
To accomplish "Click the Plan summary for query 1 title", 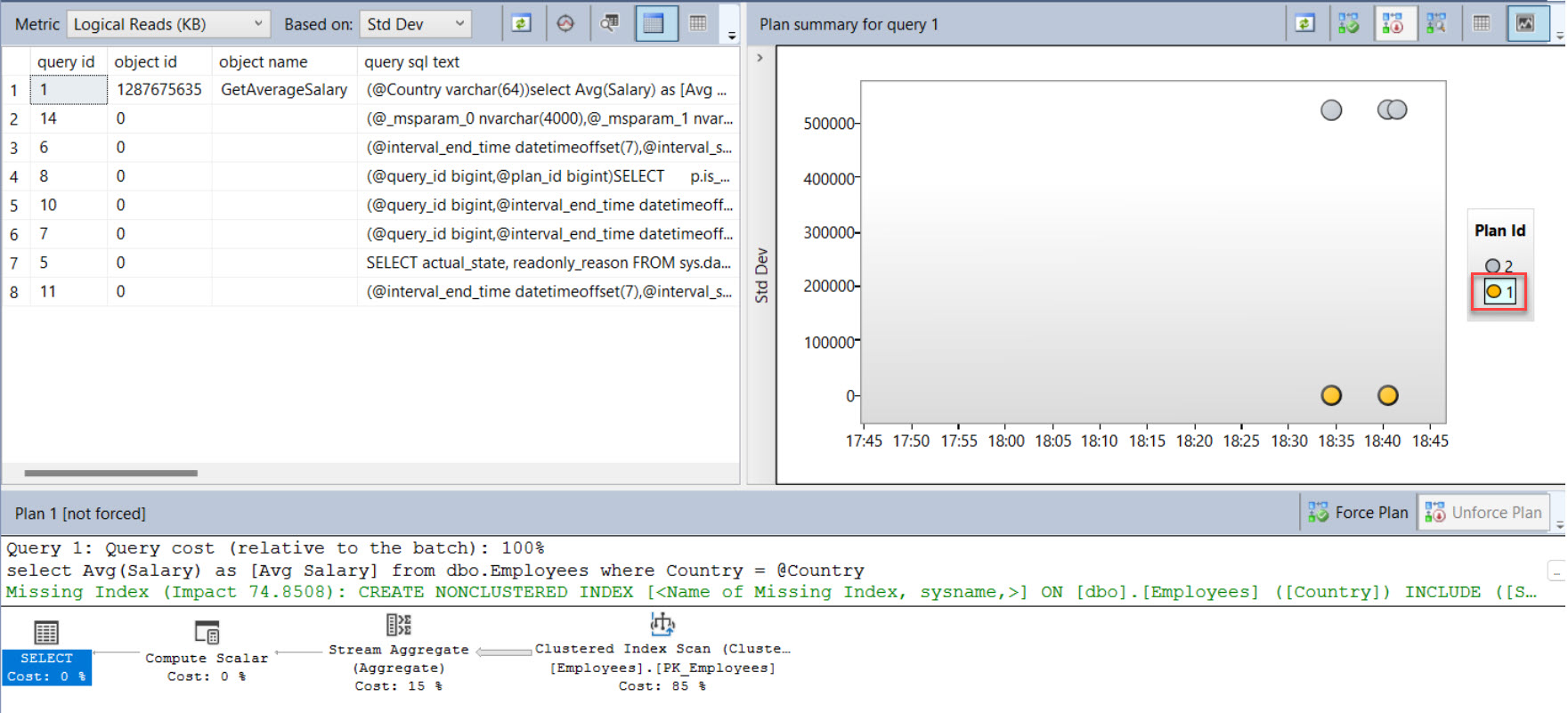I will (849, 24).
